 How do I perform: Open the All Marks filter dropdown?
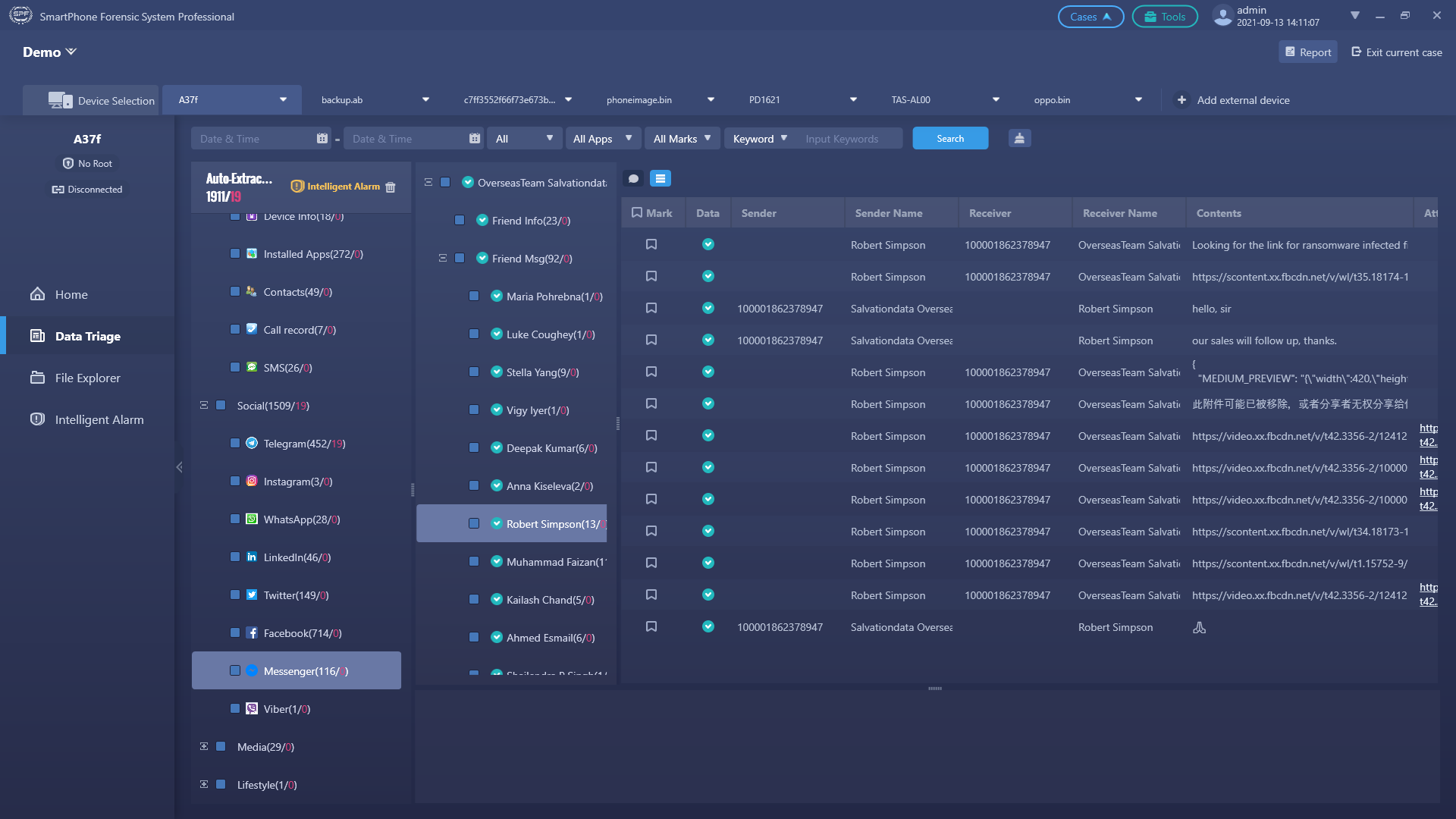pos(682,139)
